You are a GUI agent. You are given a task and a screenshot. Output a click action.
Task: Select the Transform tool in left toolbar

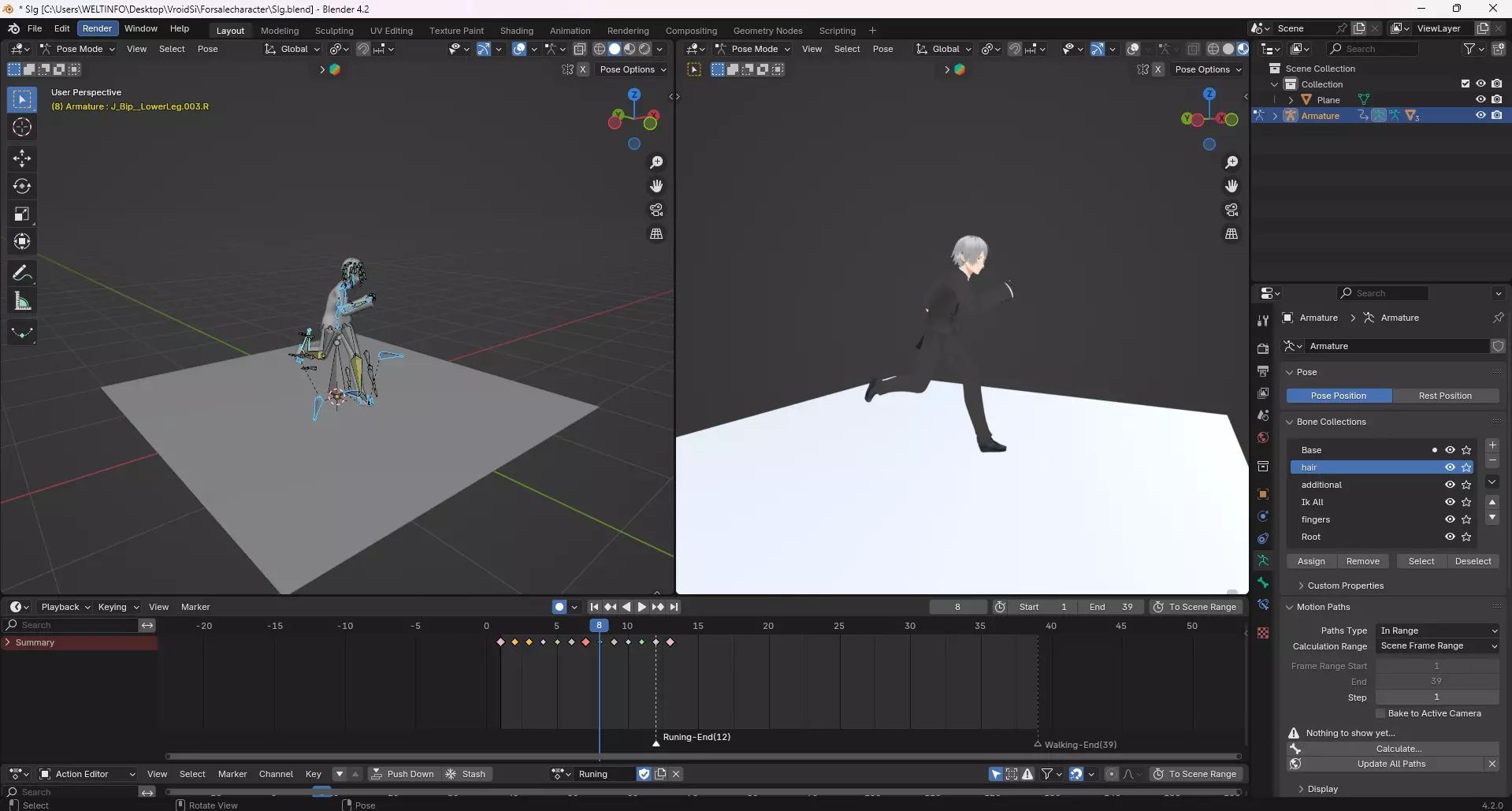pos(22,241)
